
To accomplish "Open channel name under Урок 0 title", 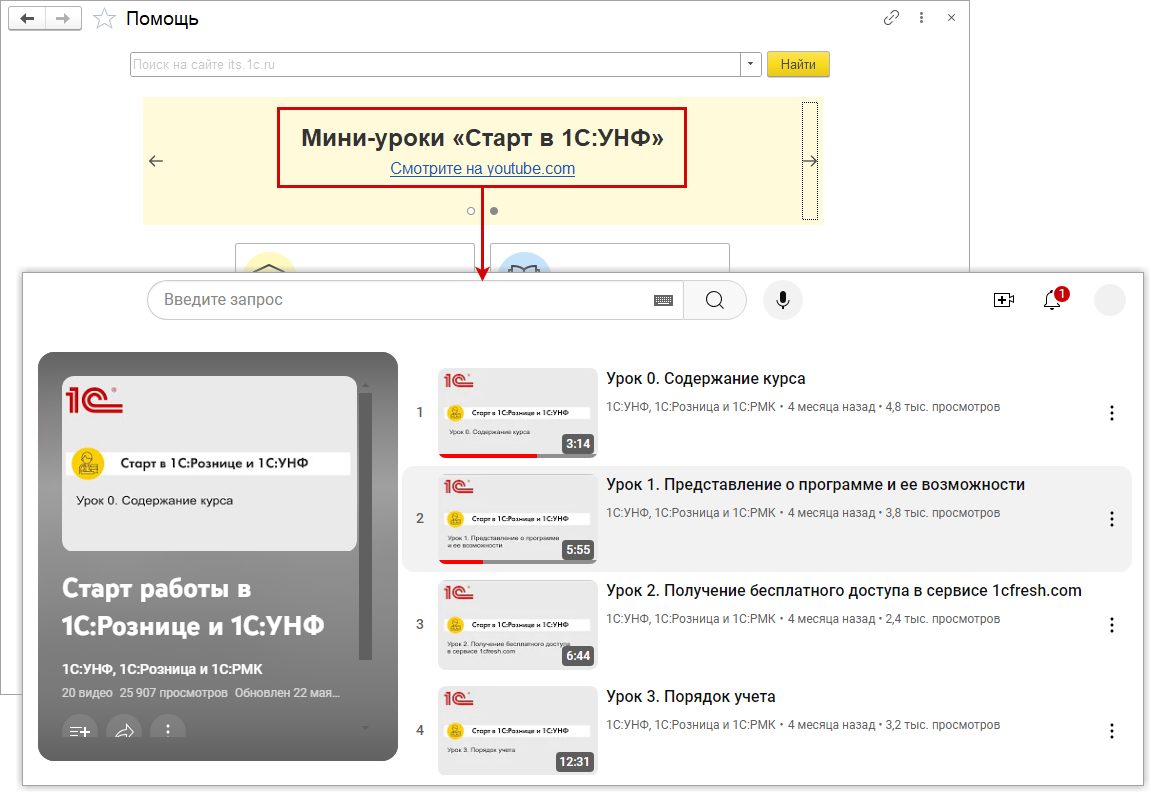I will 691,407.
